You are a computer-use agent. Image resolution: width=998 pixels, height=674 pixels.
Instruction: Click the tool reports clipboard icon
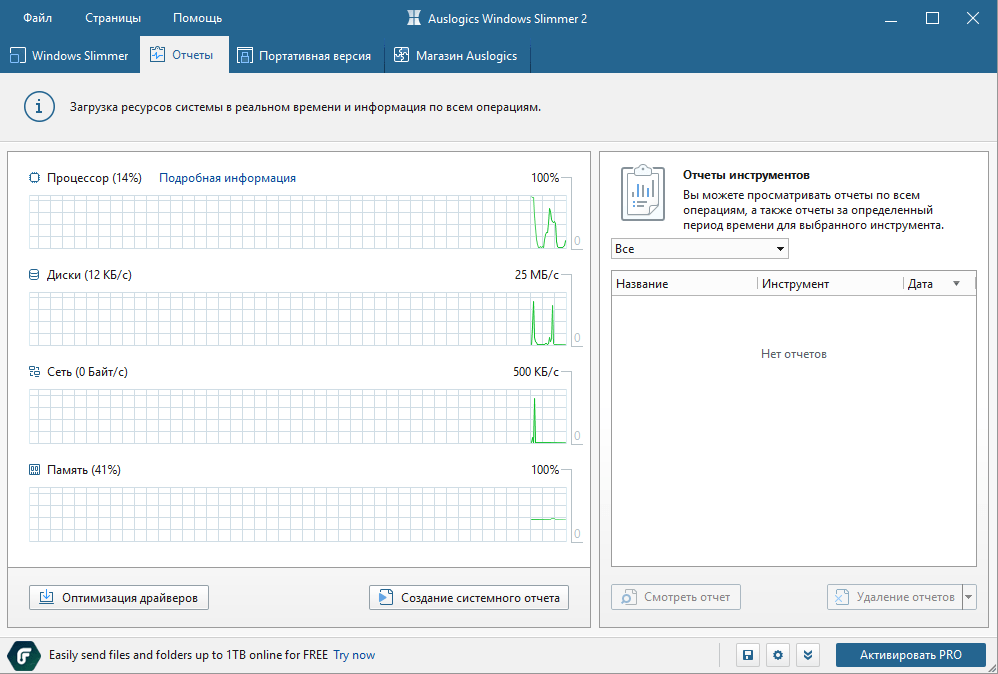(643, 193)
